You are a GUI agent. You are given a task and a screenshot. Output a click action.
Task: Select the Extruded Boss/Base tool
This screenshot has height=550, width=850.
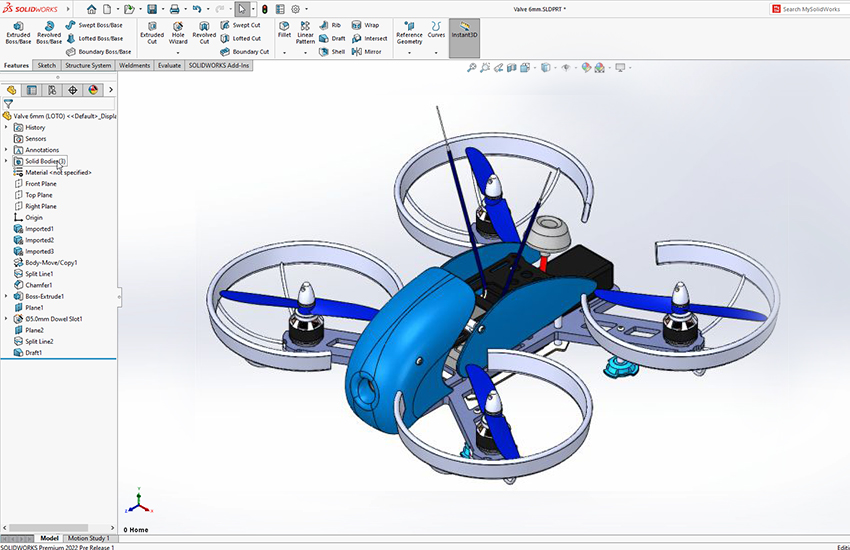click(18, 32)
